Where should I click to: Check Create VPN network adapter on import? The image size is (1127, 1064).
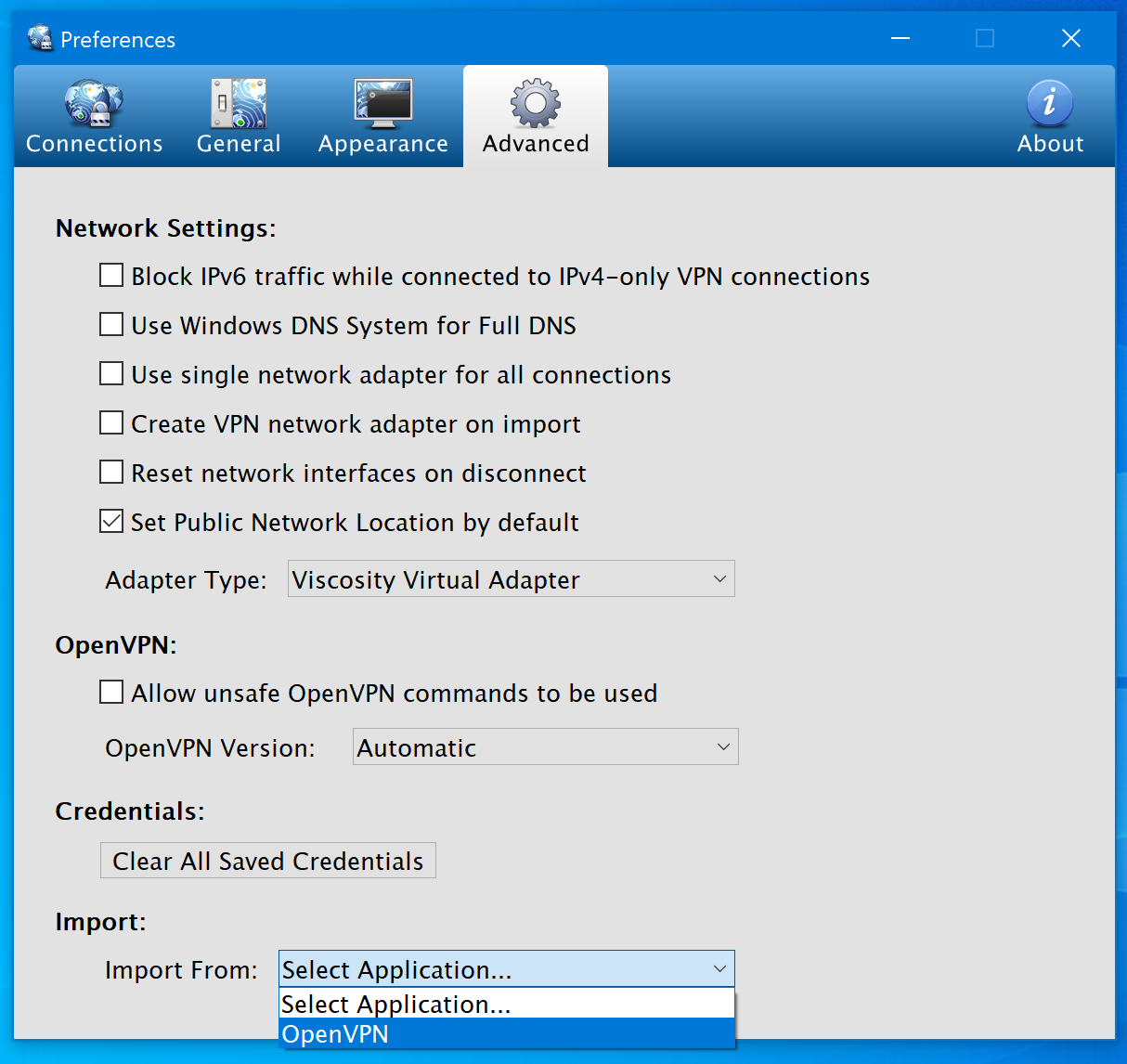click(x=111, y=423)
